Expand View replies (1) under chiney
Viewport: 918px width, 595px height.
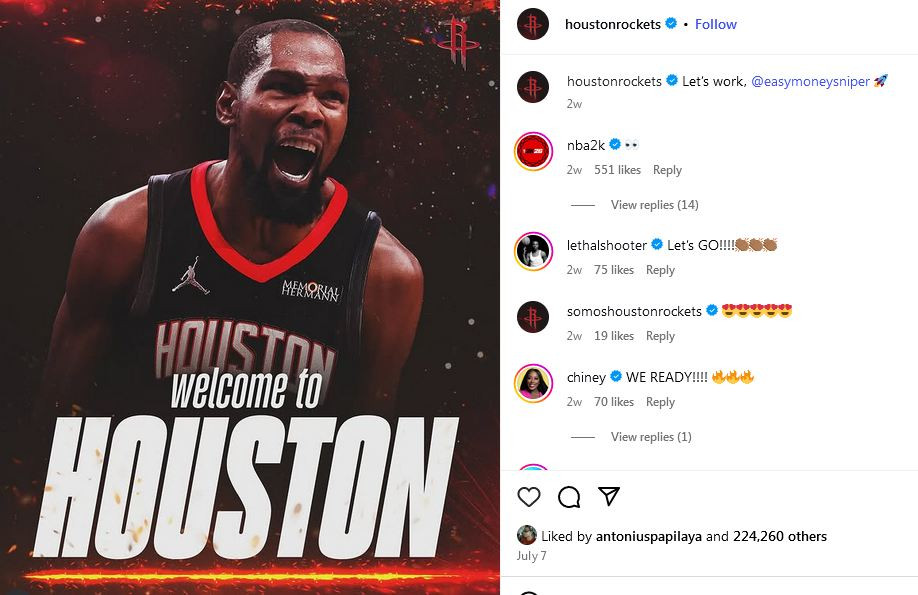pyautogui.click(x=651, y=437)
